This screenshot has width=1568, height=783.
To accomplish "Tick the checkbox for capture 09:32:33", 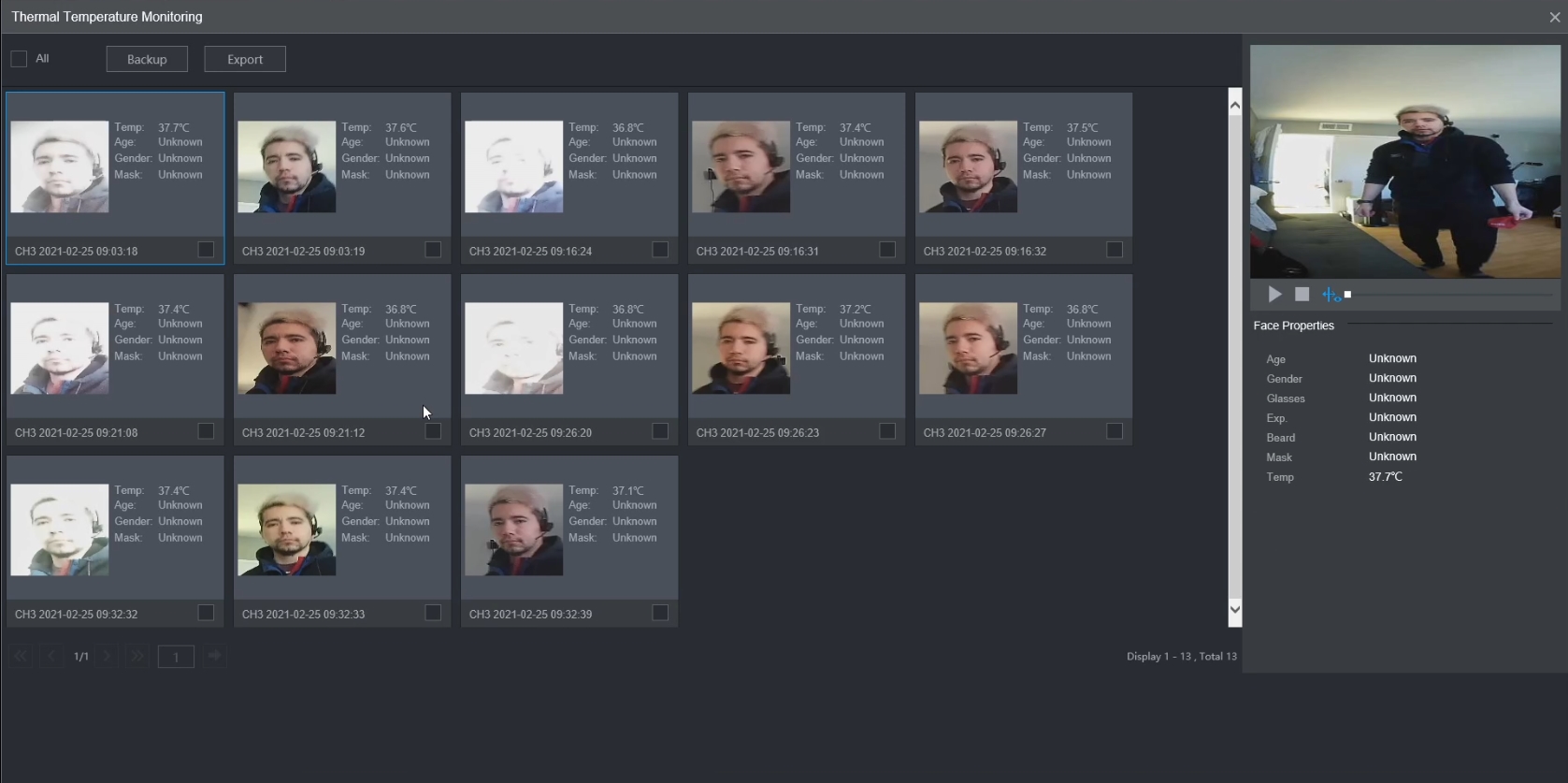I will (x=433, y=613).
